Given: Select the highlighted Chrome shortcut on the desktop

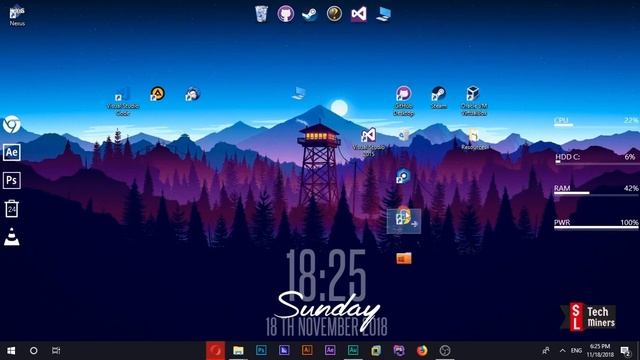Looking at the screenshot, I should click(x=404, y=220).
